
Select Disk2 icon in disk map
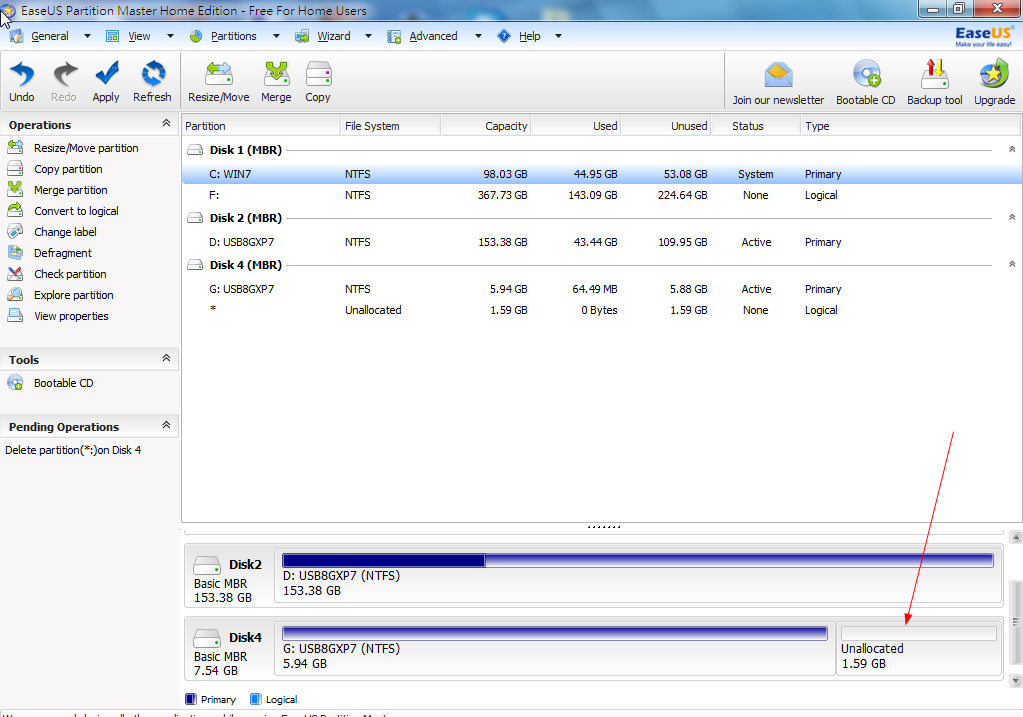click(x=207, y=564)
